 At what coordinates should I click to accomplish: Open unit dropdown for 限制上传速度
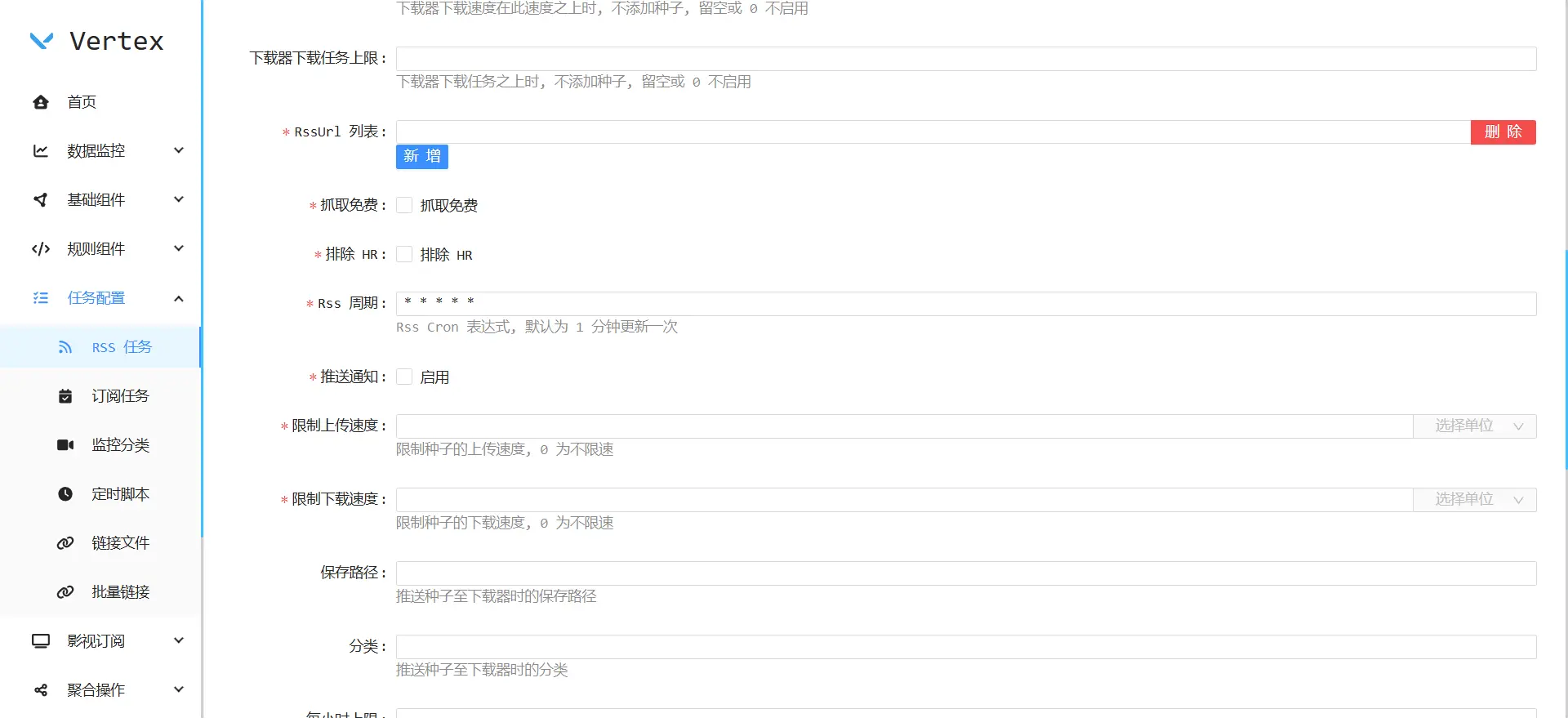pos(1474,426)
